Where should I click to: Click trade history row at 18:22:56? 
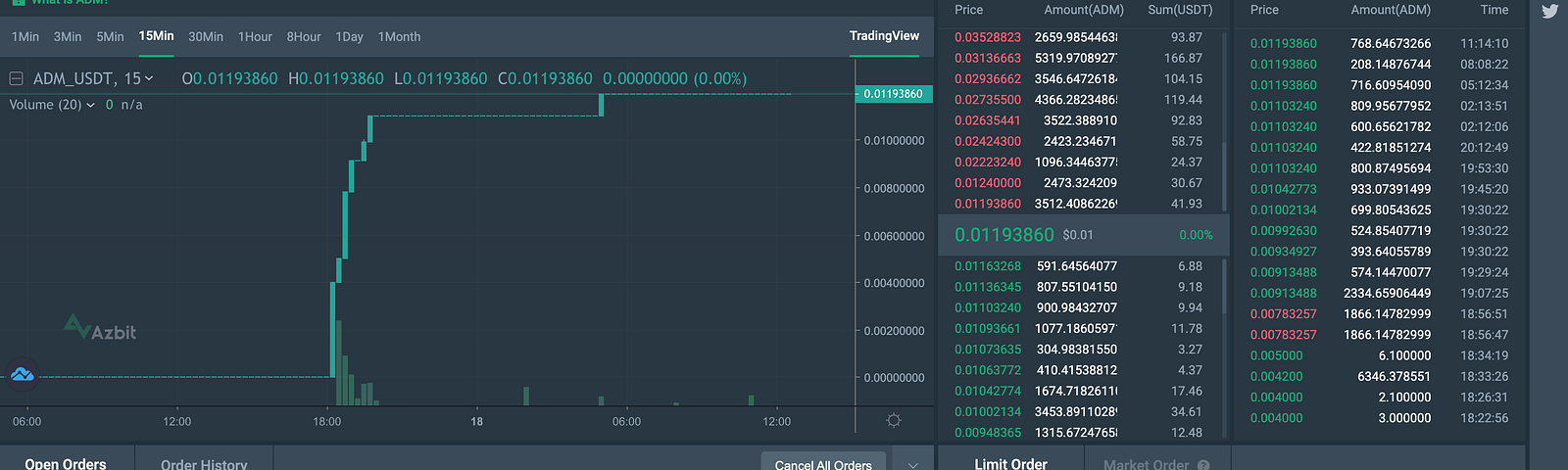click(1380, 418)
